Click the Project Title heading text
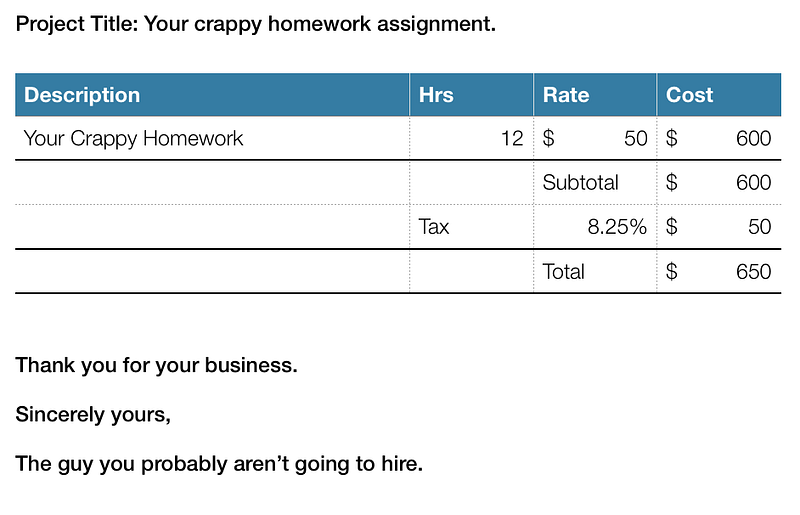This screenshot has width=800, height=515. coord(256,24)
